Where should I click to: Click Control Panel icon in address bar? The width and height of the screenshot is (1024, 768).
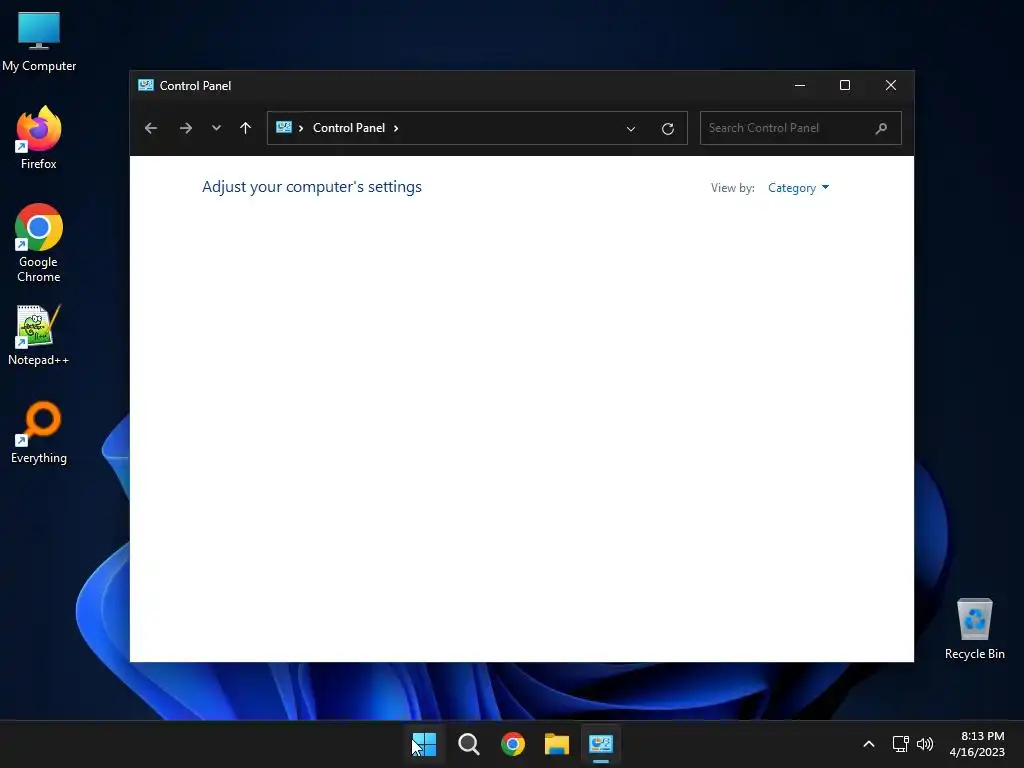pos(283,127)
